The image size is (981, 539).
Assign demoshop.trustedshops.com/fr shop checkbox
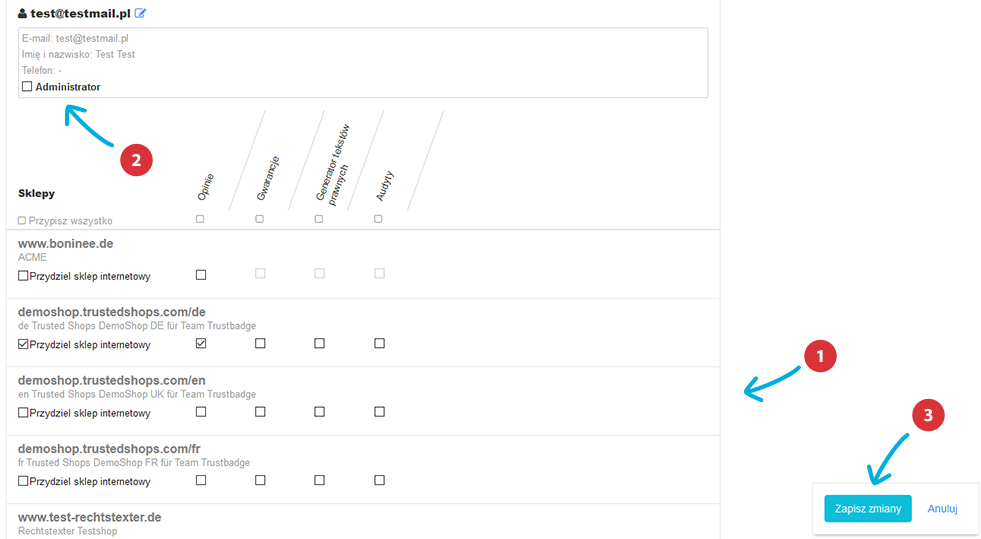[23, 481]
